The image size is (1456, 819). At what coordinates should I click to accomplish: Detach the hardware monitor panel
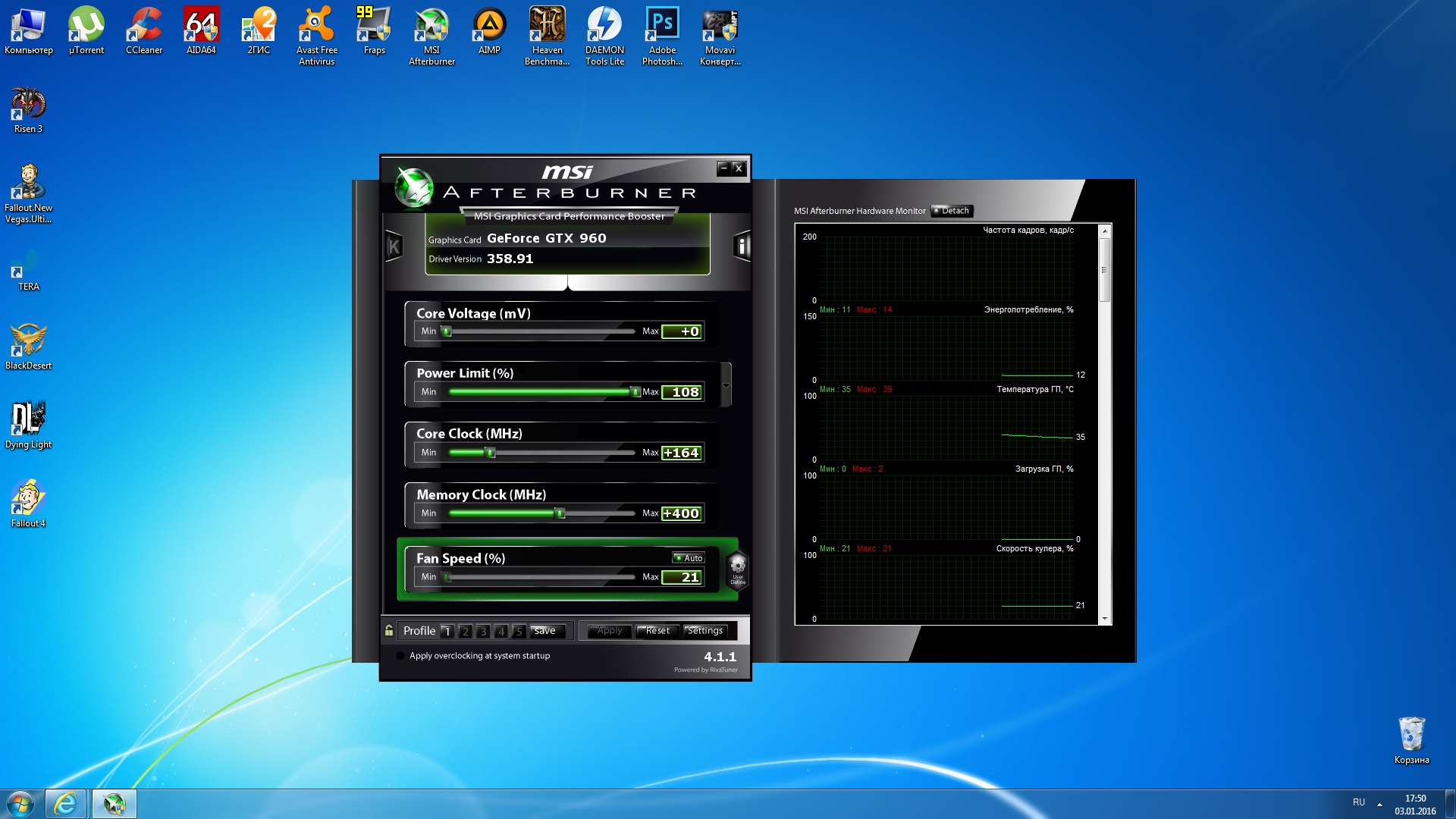pos(952,211)
